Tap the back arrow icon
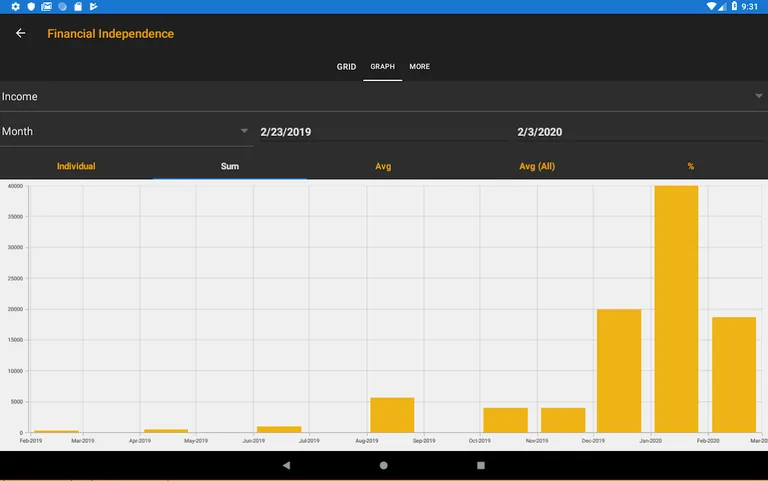This screenshot has width=768, height=481. 21,33
